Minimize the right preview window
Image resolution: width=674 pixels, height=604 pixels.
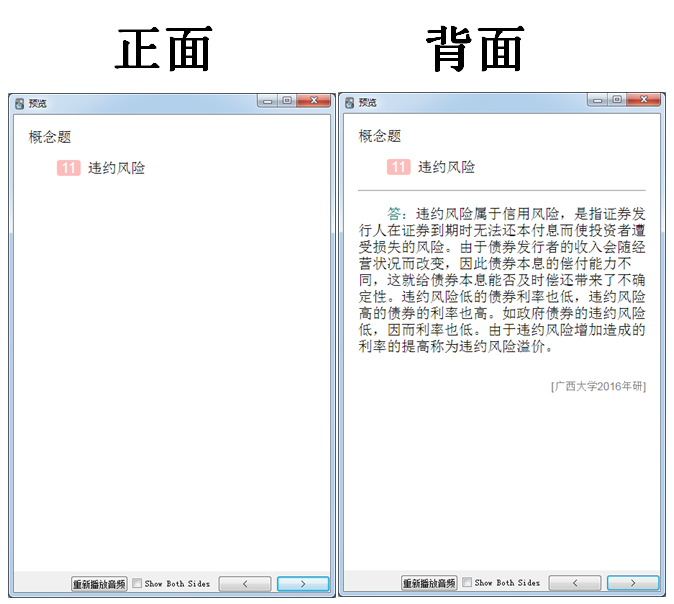597,100
